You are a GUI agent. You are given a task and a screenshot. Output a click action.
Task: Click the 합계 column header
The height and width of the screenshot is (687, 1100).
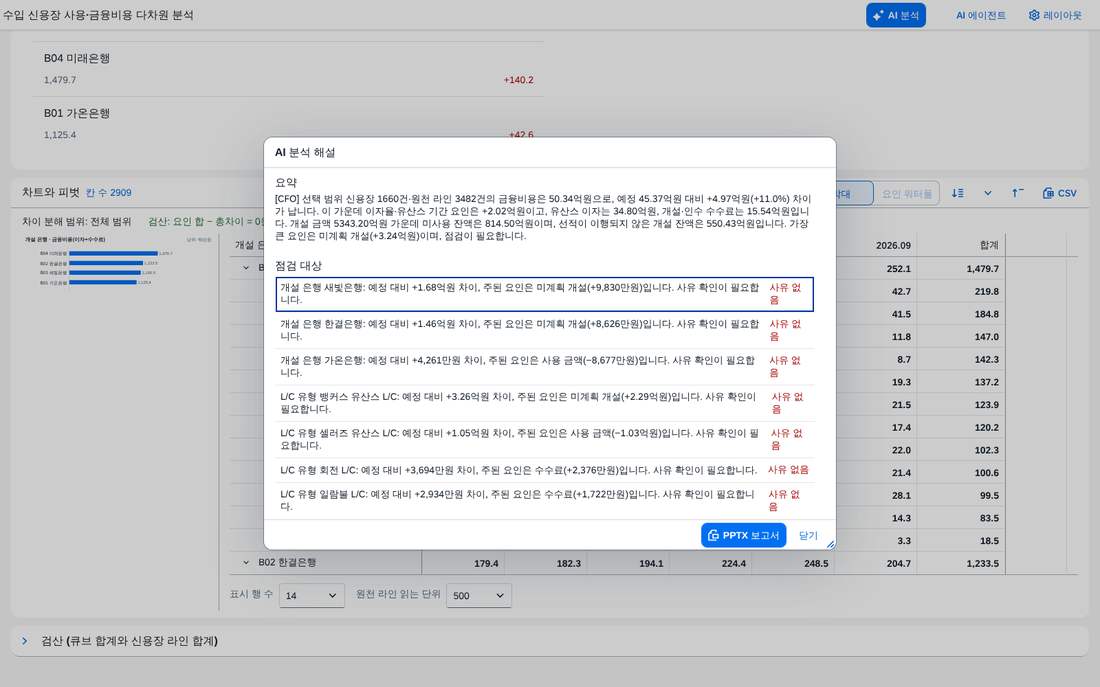coord(989,245)
